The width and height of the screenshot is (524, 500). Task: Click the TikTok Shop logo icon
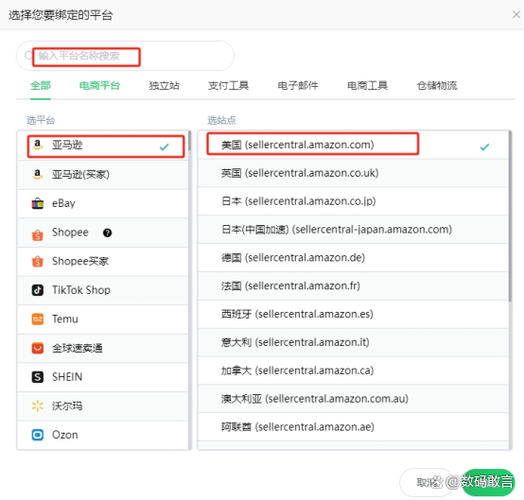pyautogui.click(x=37, y=290)
